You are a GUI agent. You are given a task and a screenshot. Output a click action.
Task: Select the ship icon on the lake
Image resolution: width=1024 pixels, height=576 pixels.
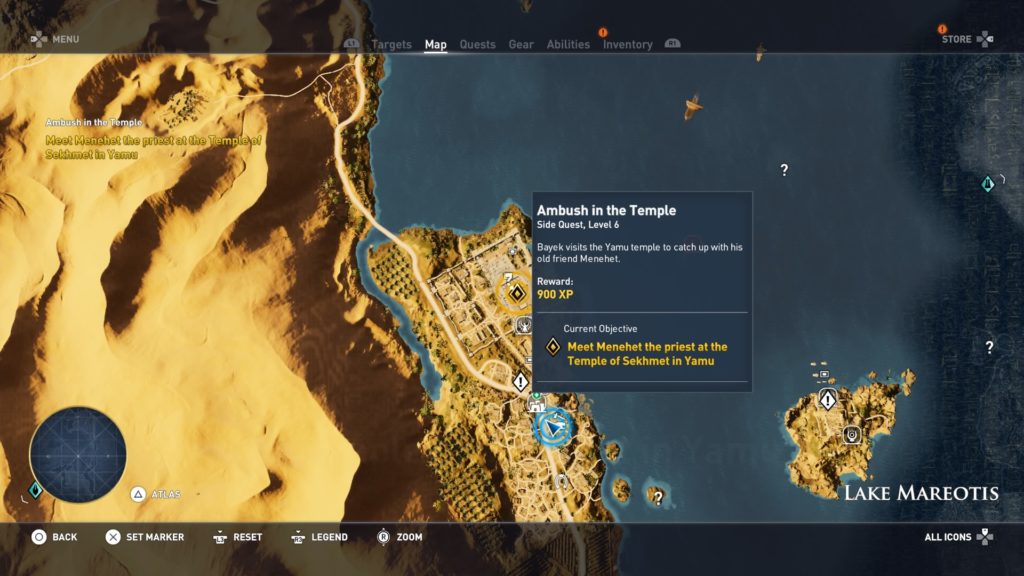point(693,106)
